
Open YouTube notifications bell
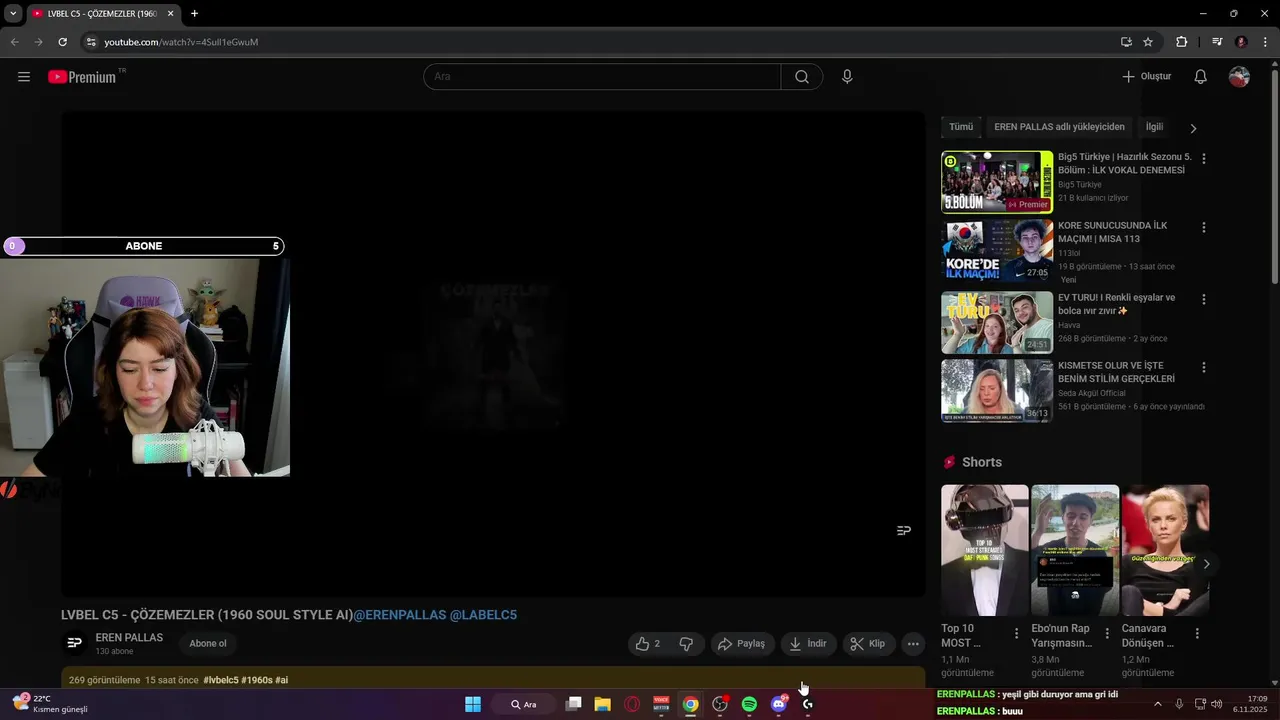pyautogui.click(x=1201, y=77)
